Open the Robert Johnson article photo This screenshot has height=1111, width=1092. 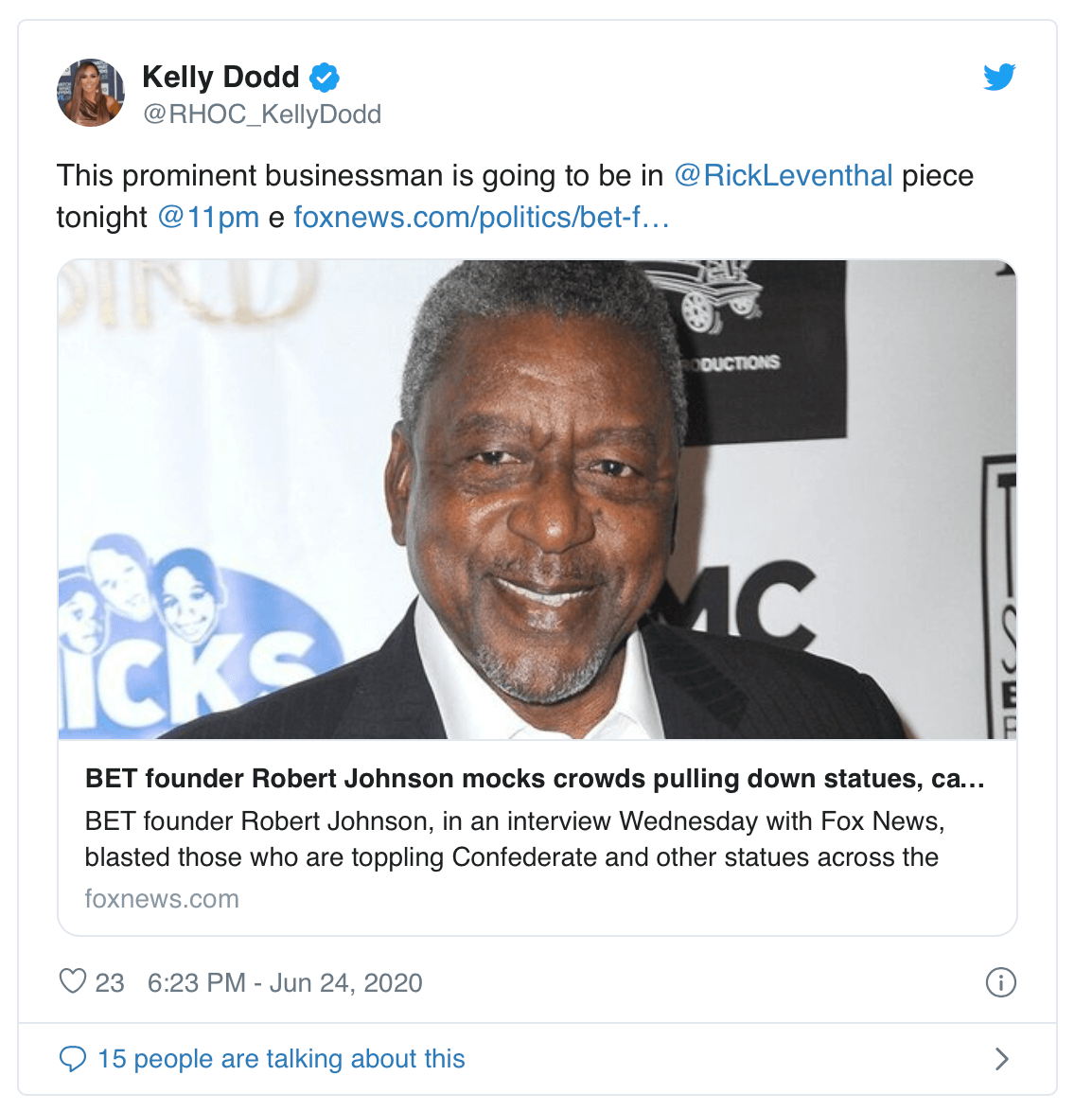pos(537,500)
